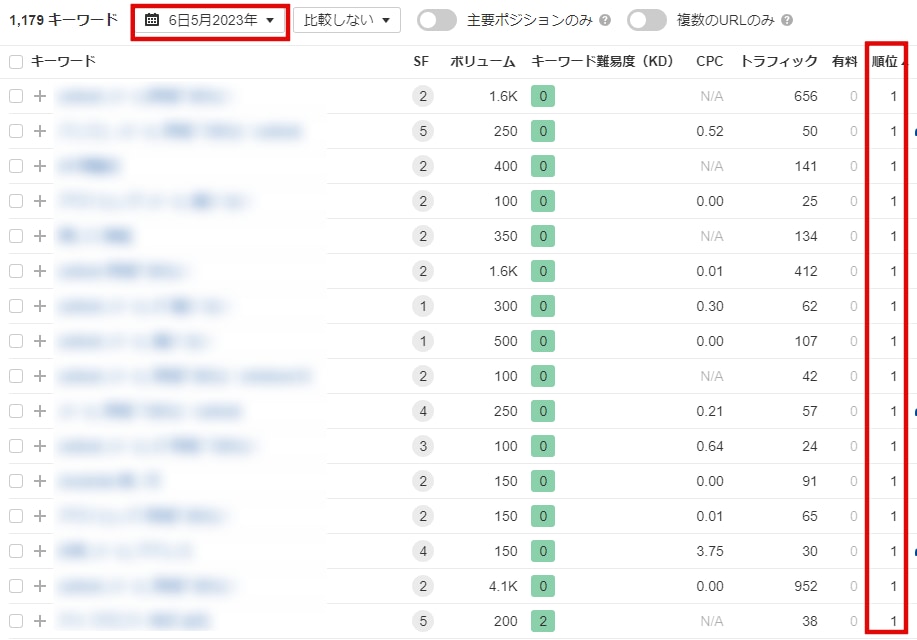This screenshot has width=917, height=640.
Task: Click the plus icon in the traffic 24 row
Action: point(40,446)
